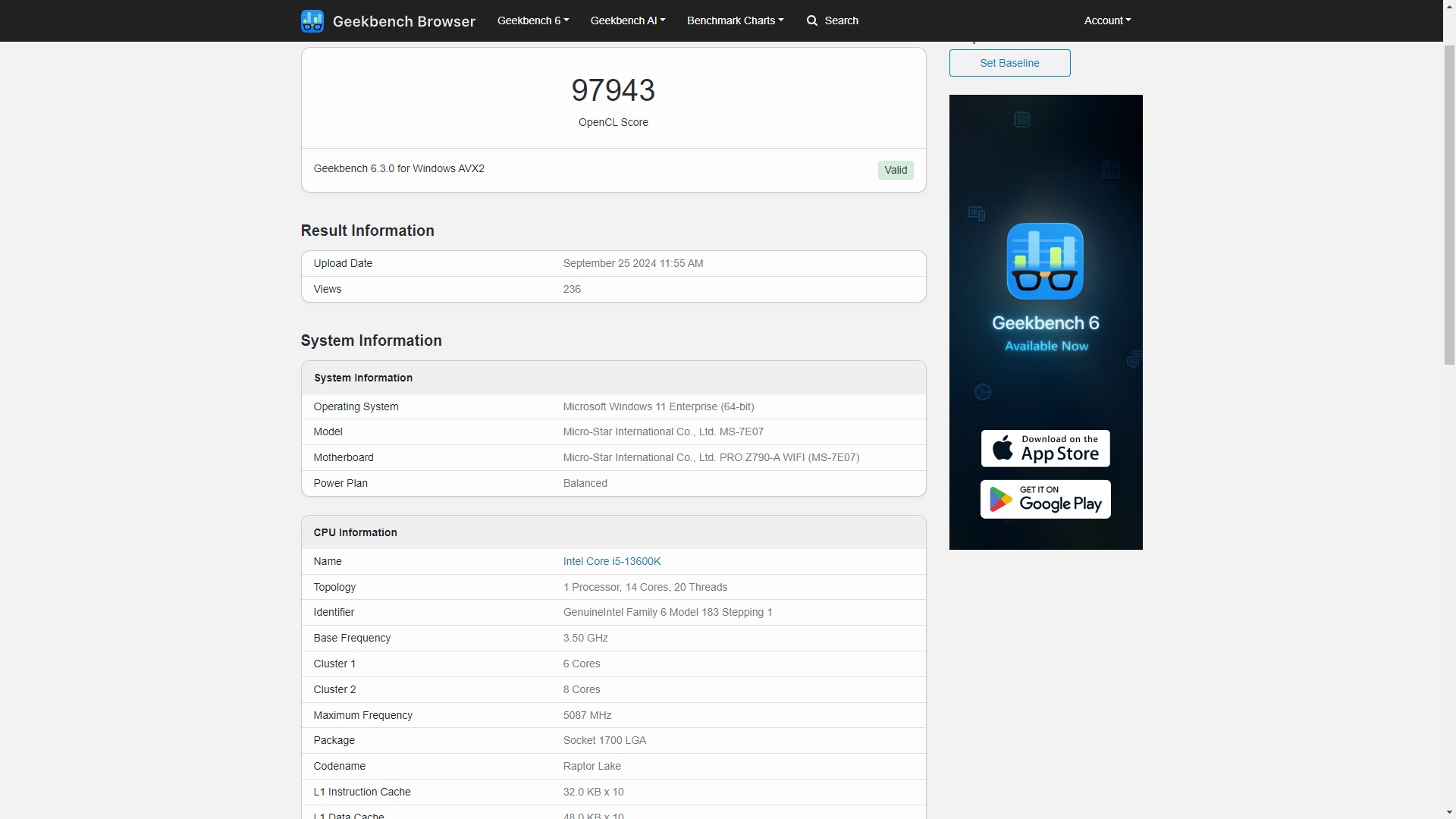Click the Geekbench 6 app icon in advertisement

(1044, 261)
